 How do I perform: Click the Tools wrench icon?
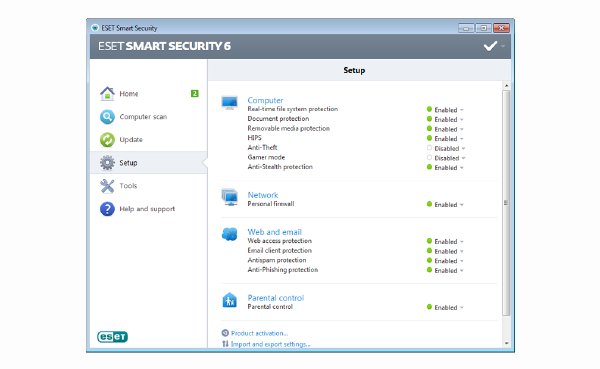(x=107, y=186)
